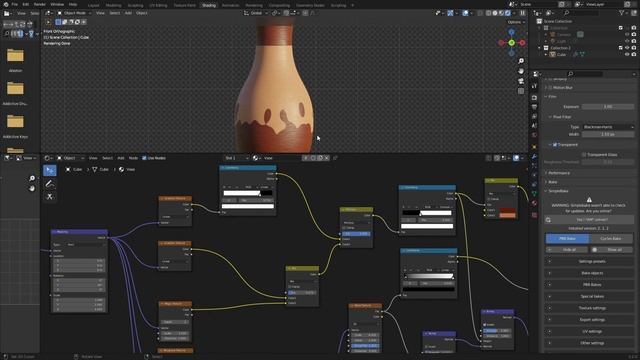Open the Output properties tab

534,107
